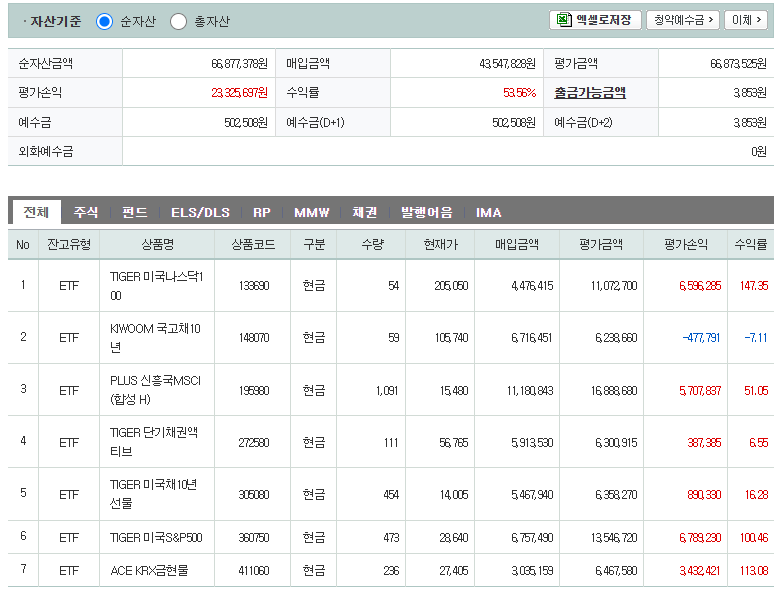The width and height of the screenshot is (778, 592).
Task: Click ACE KRX금현물 product name
Action: pos(149,571)
